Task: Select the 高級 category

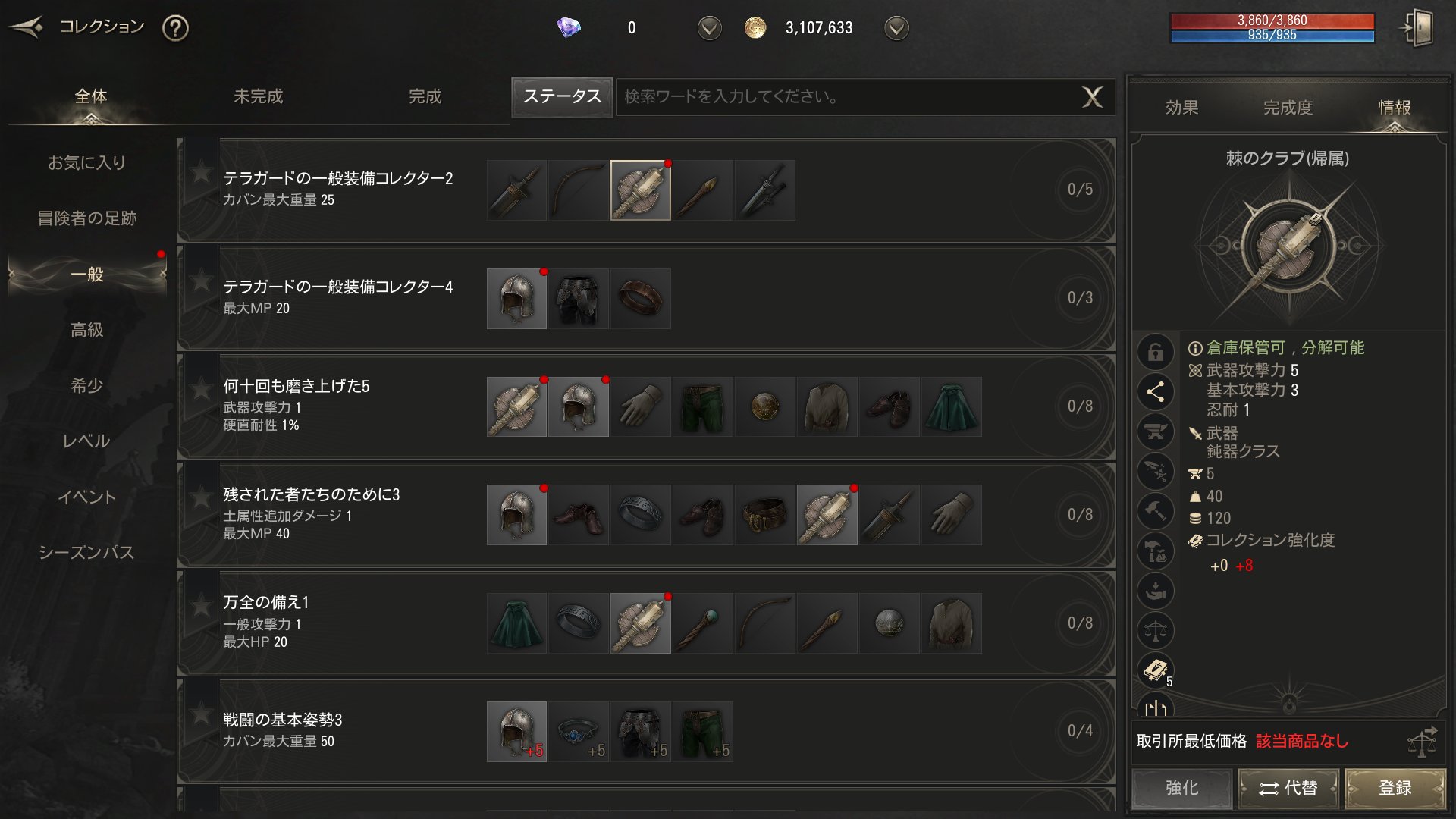Action: point(87,330)
